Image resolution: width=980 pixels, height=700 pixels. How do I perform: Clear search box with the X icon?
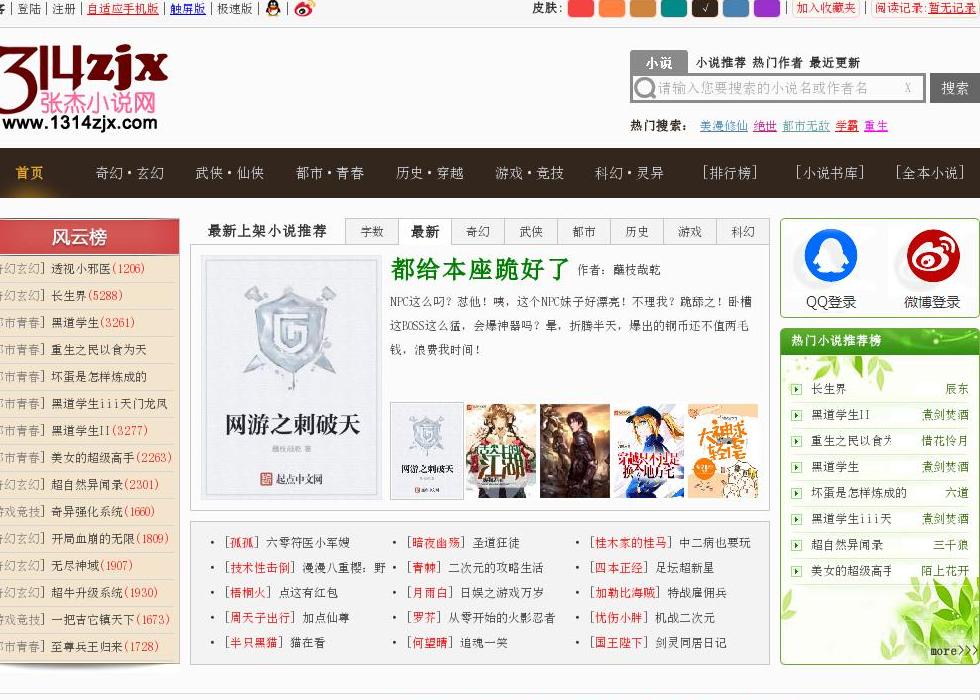(908, 88)
